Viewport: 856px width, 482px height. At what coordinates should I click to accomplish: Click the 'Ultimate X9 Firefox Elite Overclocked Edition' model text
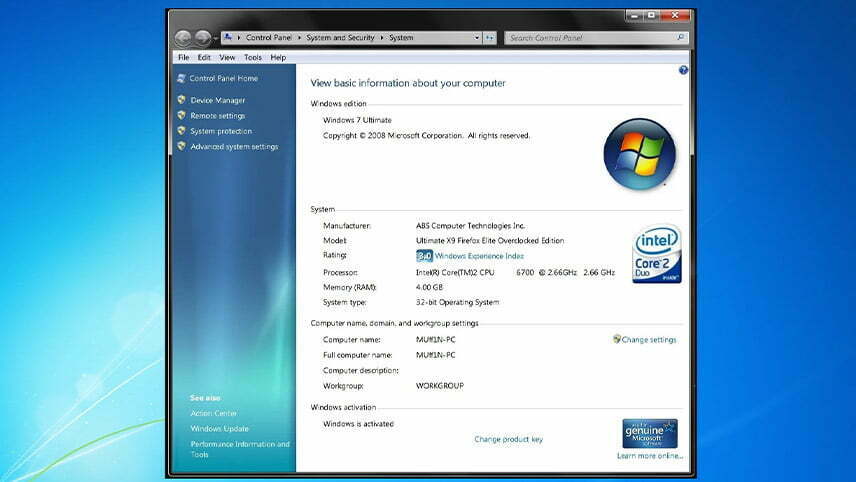point(490,240)
